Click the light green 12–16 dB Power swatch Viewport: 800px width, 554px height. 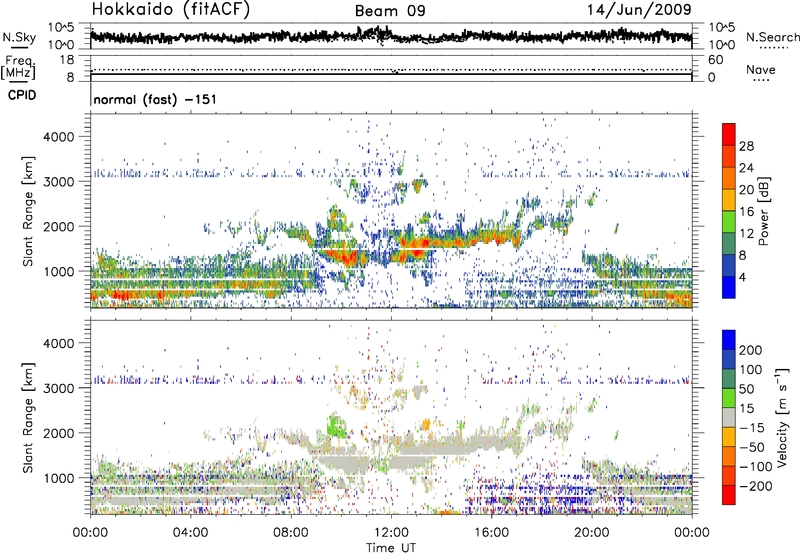click(729, 221)
